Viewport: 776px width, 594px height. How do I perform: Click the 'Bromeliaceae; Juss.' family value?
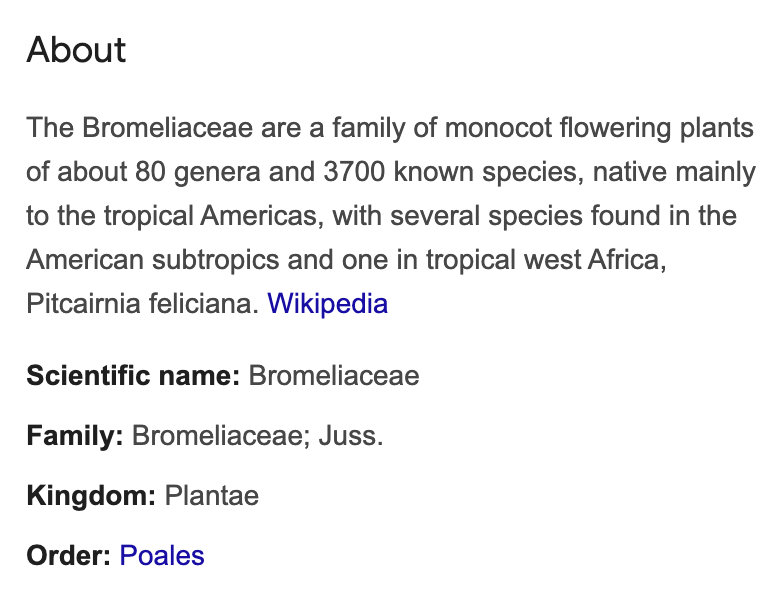(257, 436)
